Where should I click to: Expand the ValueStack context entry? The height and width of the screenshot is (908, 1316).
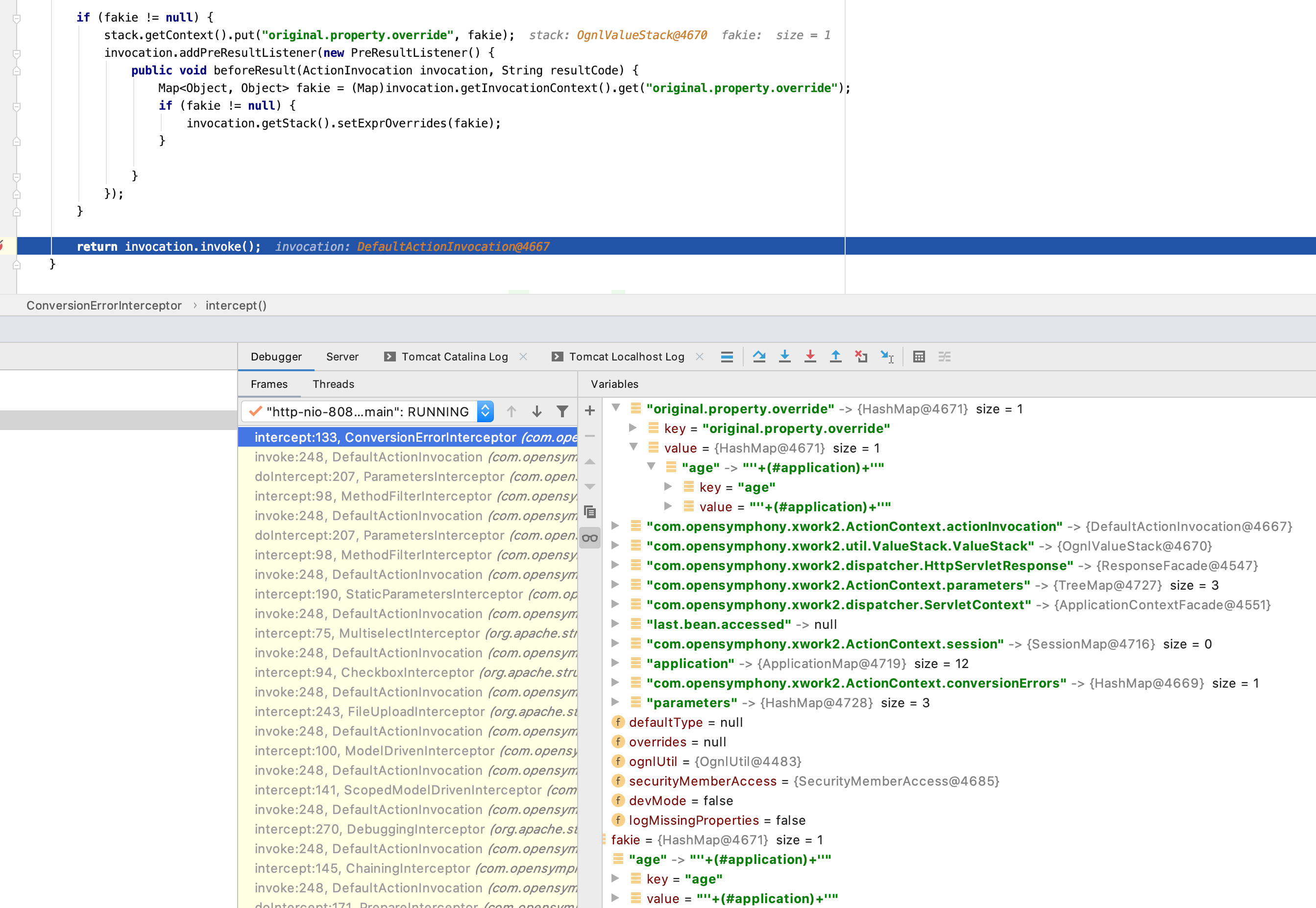pyautogui.click(x=615, y=545)
